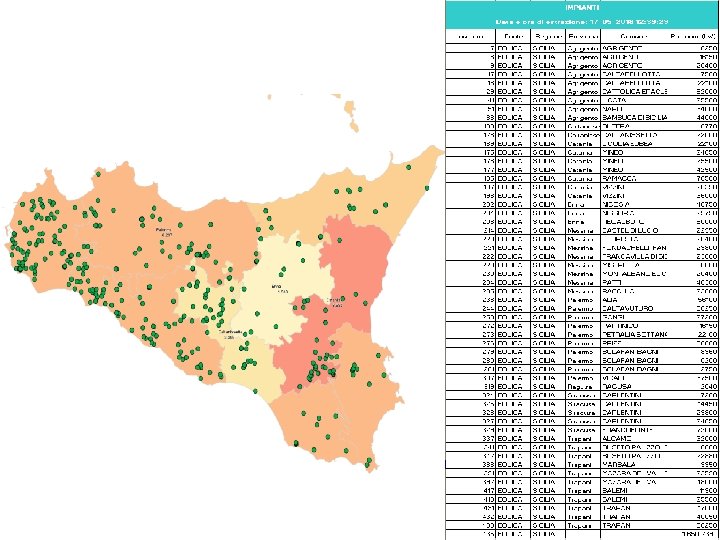Select the Potenza (kW) column header
This screenshot has width=720, height=540.
point(693,36)
